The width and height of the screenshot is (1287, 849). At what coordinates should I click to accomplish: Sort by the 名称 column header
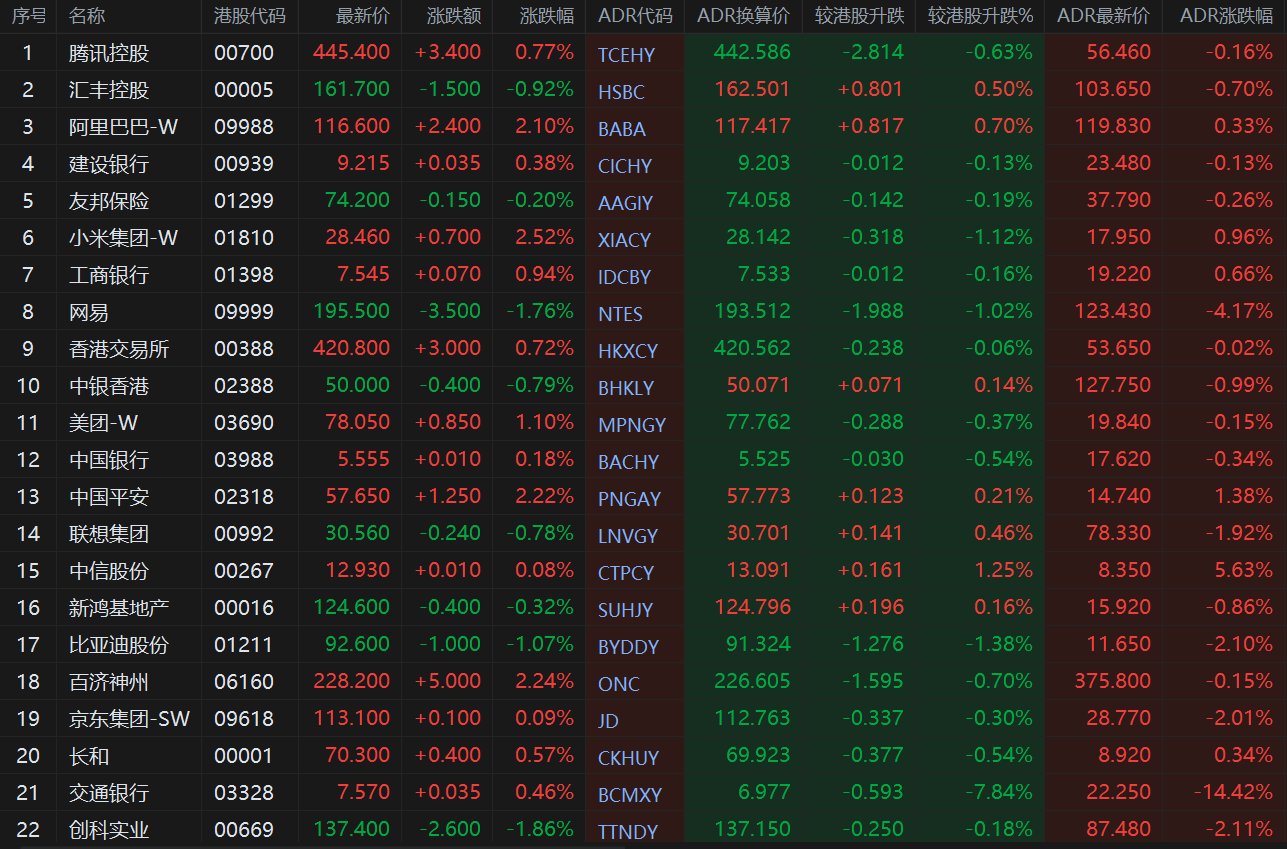(87, 16)
